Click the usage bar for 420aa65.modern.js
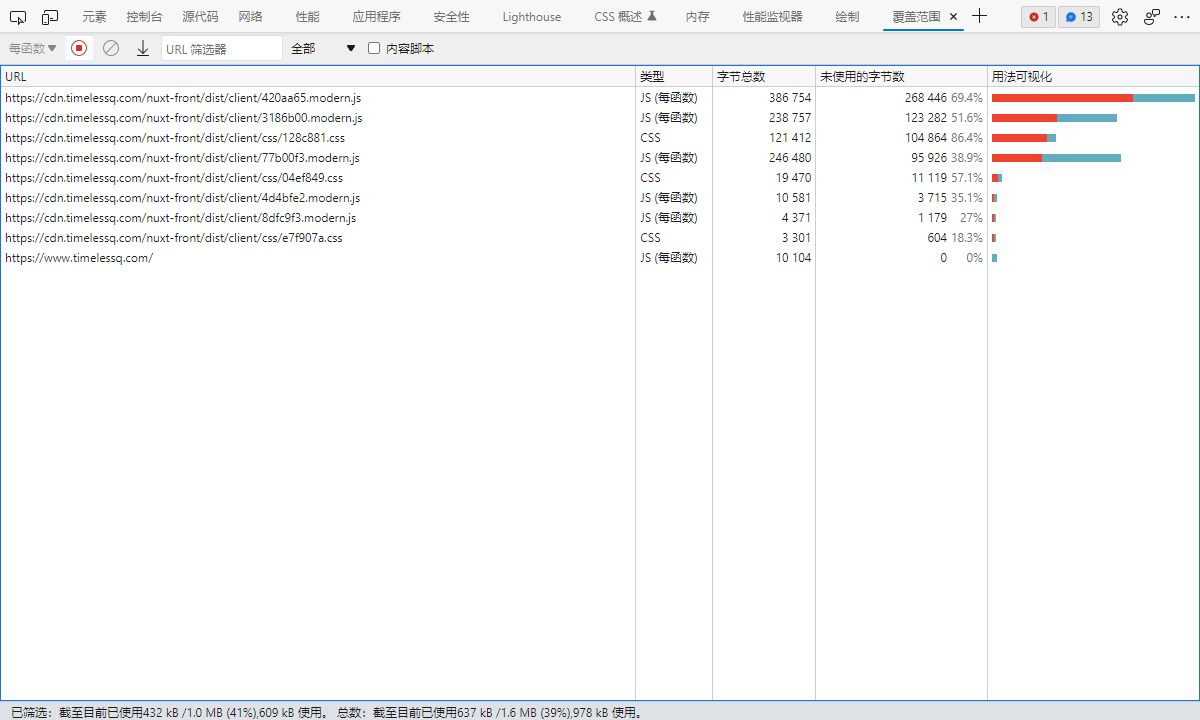Viewport: 1200px width, 720px height. [x=1093, y=98]
